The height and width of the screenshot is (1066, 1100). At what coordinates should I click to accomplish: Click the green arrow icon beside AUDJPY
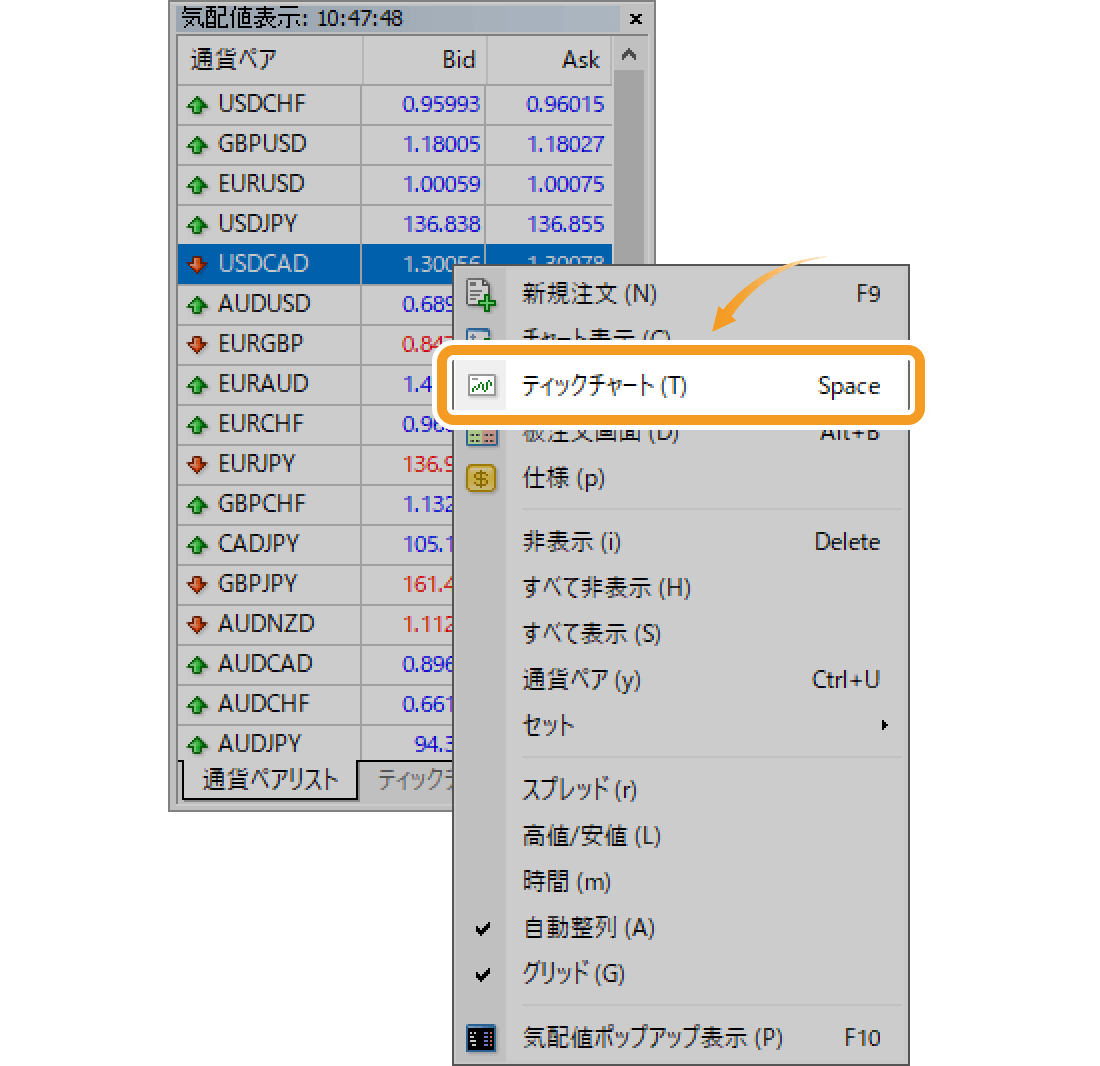(x=198, y=745)
